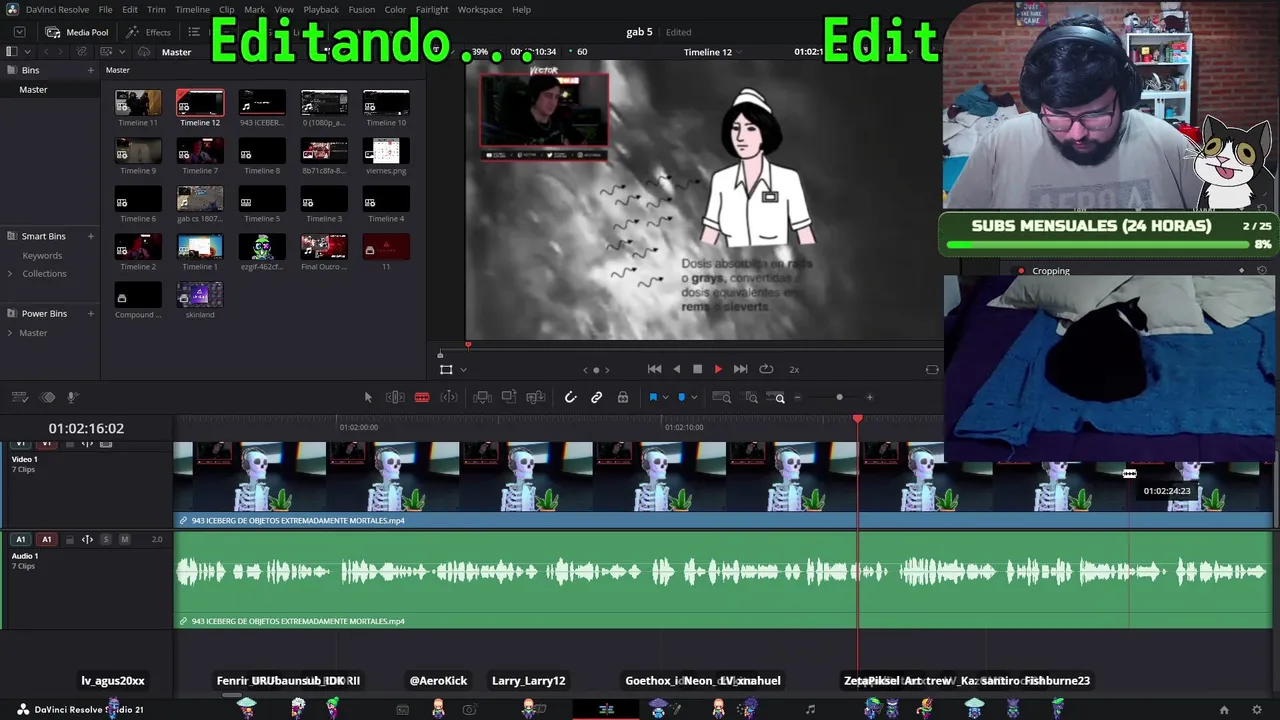Add a new Smart Bin
This screenshot has height=720, width=1280.
pos(90,236)
